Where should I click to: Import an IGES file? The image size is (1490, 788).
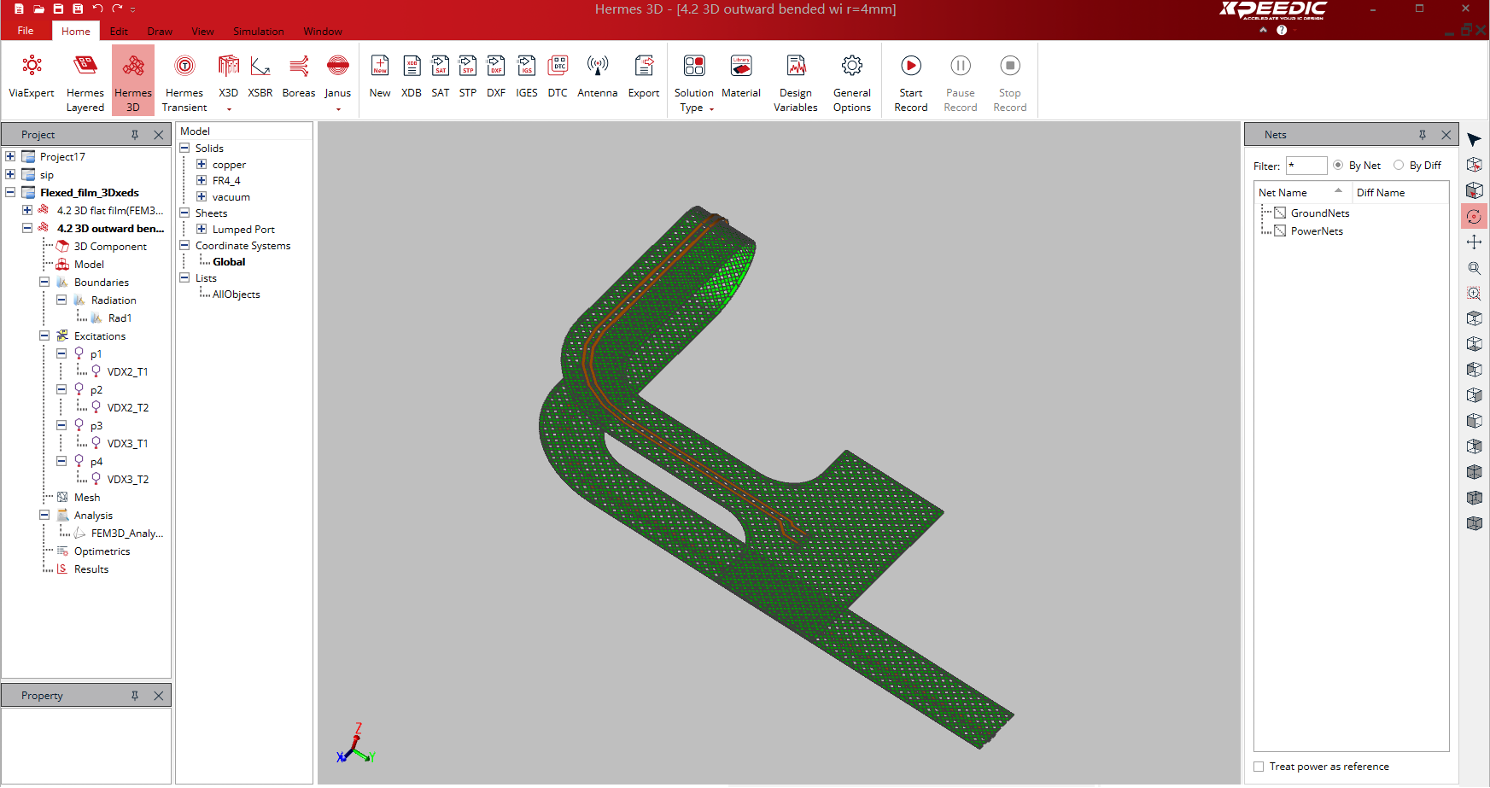pos(526,77)
